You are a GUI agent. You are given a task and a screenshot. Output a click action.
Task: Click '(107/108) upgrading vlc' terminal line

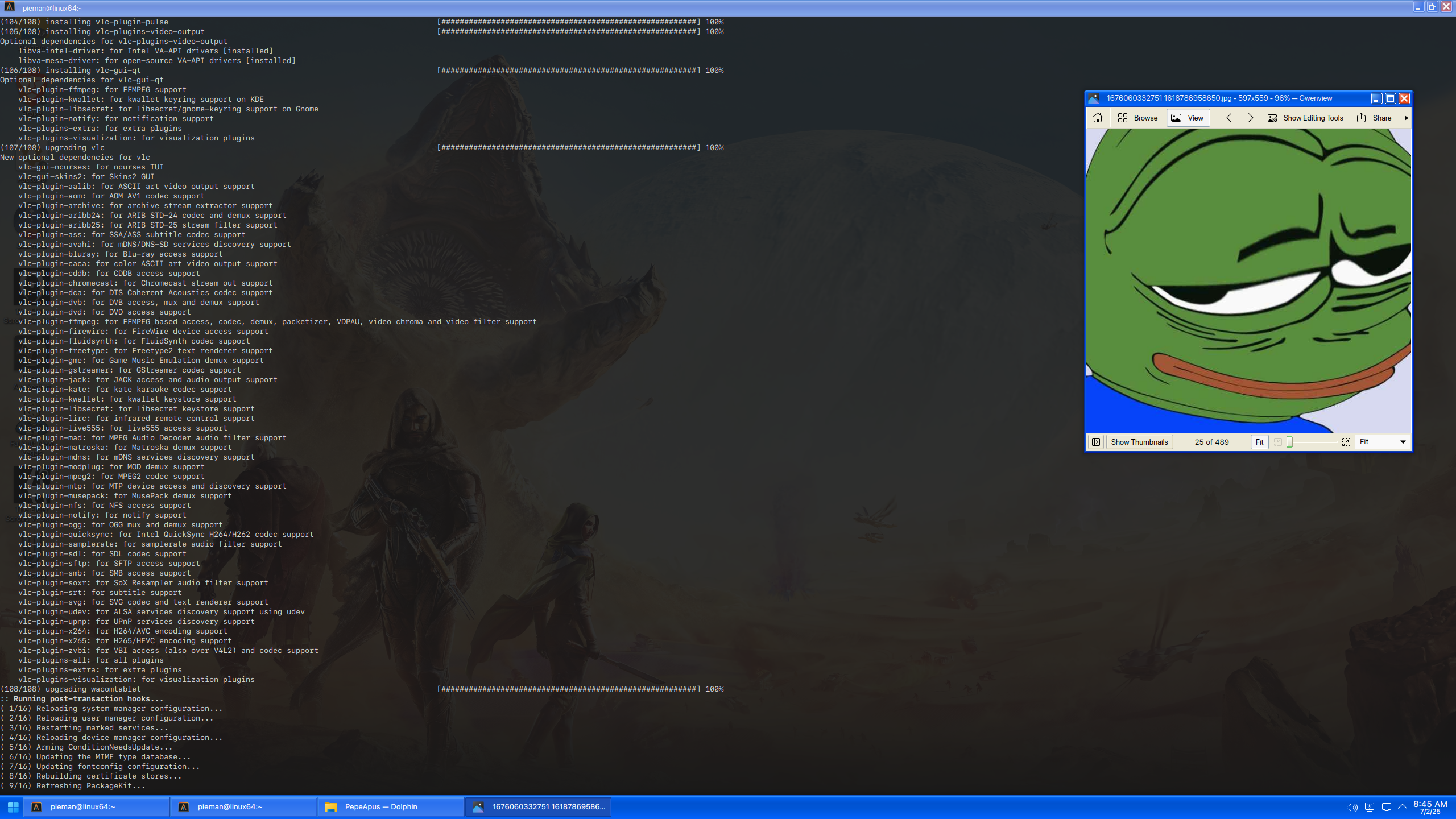point(52,148)
